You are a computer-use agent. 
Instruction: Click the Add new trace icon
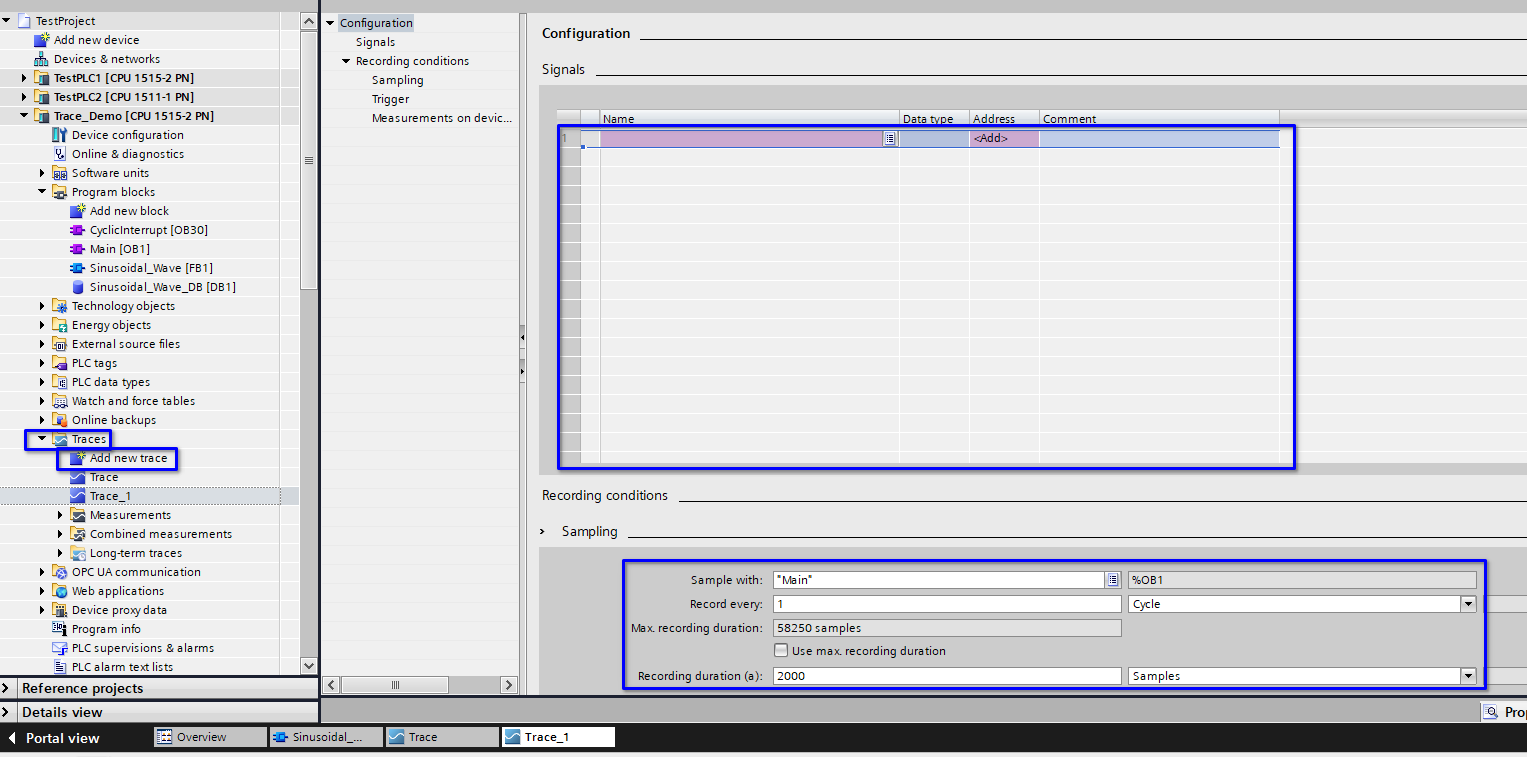(77, 458)
